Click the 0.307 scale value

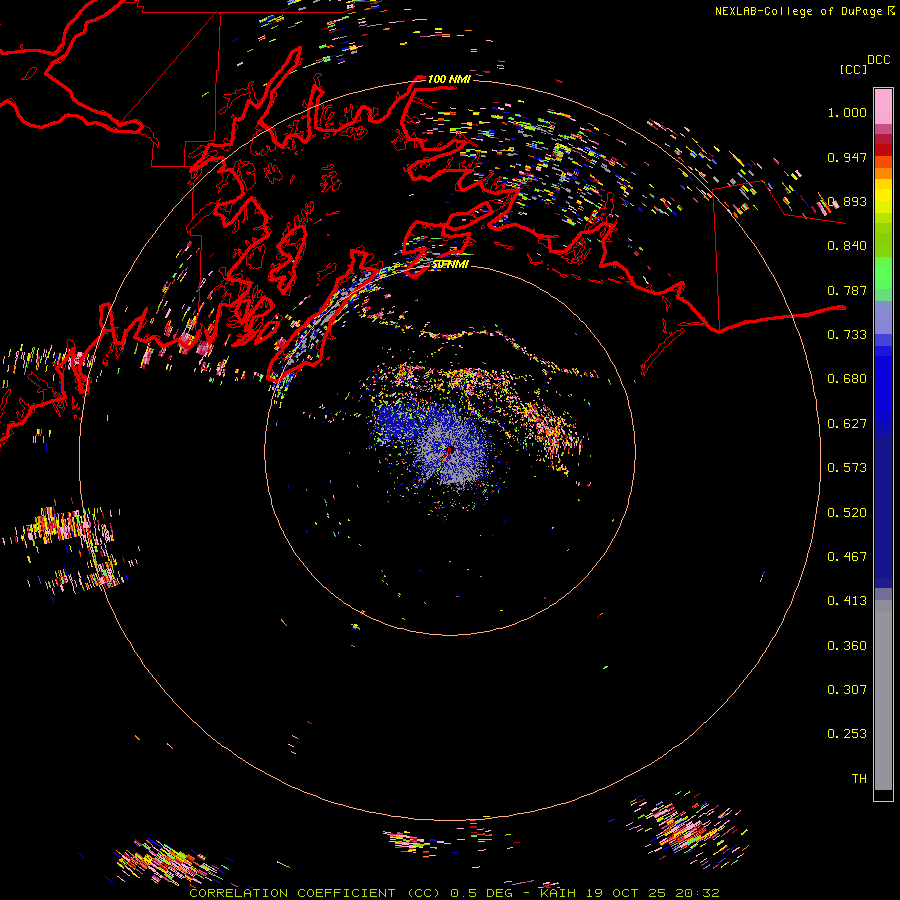tap(847, 690)
